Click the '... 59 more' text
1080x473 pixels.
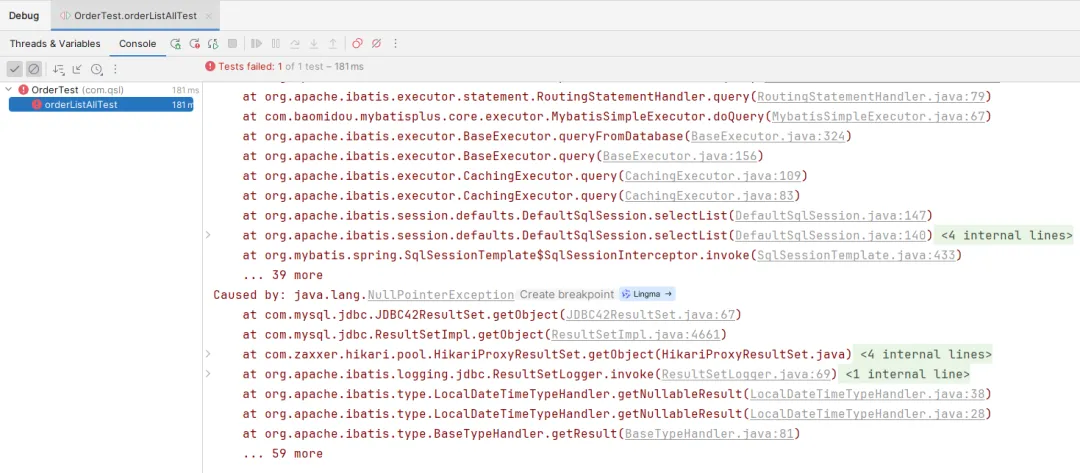pyautogui.click(x=282, y=454)
